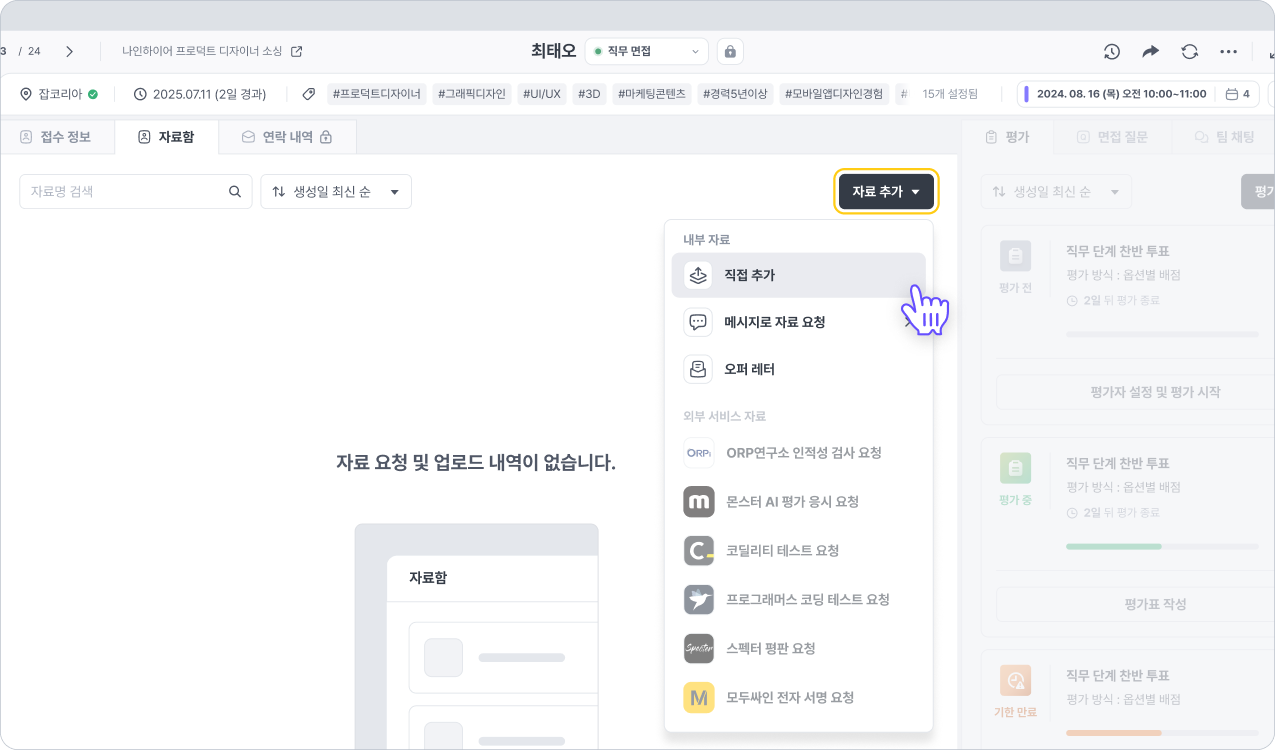Click the 코딜리티 logo icon
This screenshot has height=750, width=1275.
[x=699, y=551]
